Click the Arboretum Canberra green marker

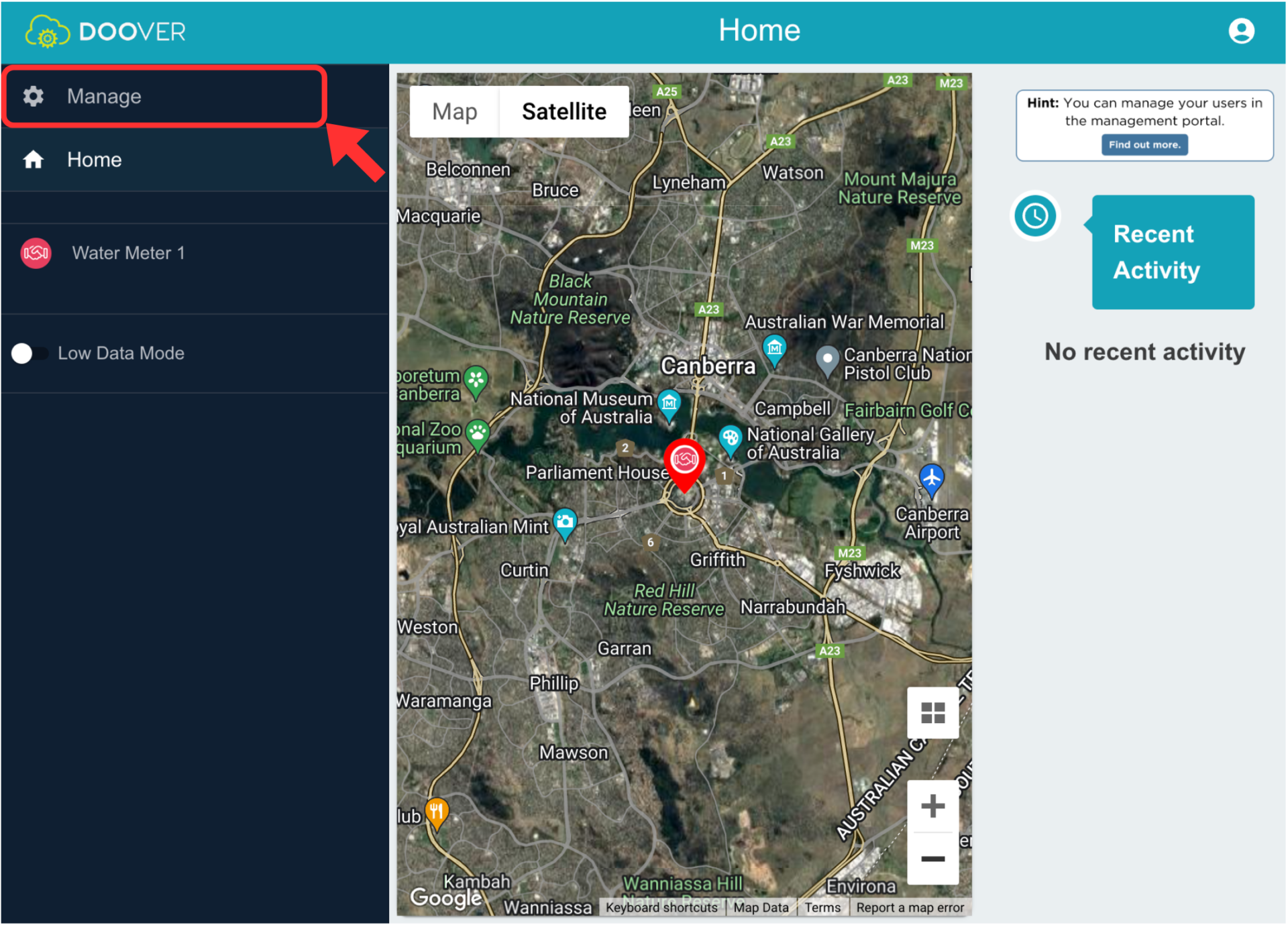tap(476, 383)
